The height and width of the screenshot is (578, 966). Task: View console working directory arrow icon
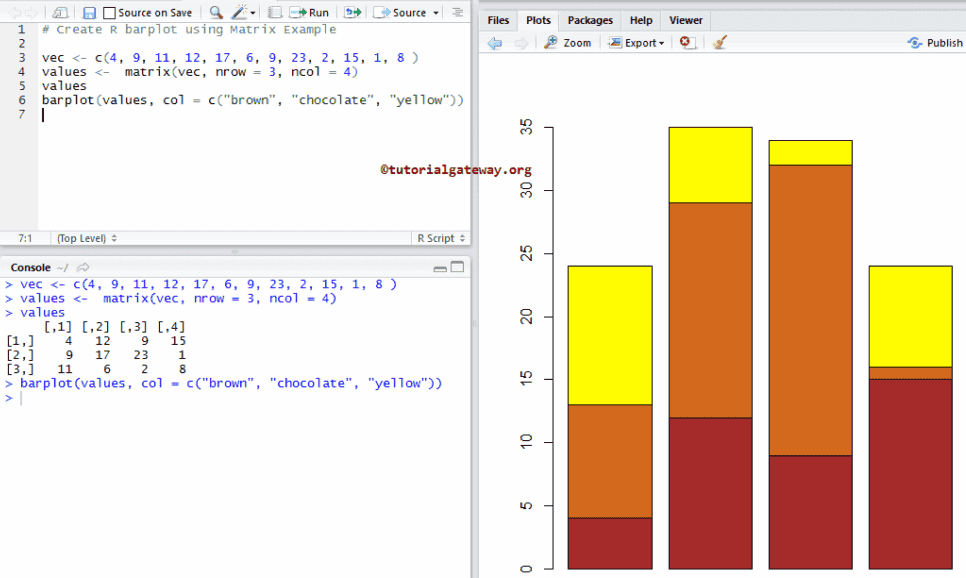83,268
